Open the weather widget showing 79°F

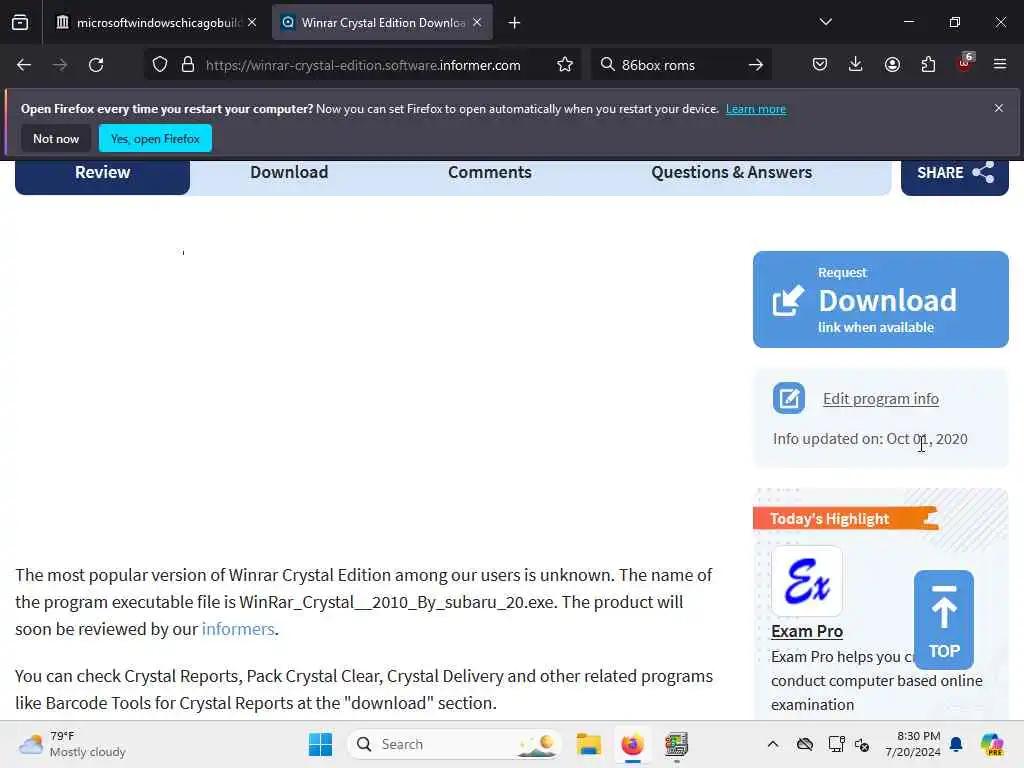(72, 744)
